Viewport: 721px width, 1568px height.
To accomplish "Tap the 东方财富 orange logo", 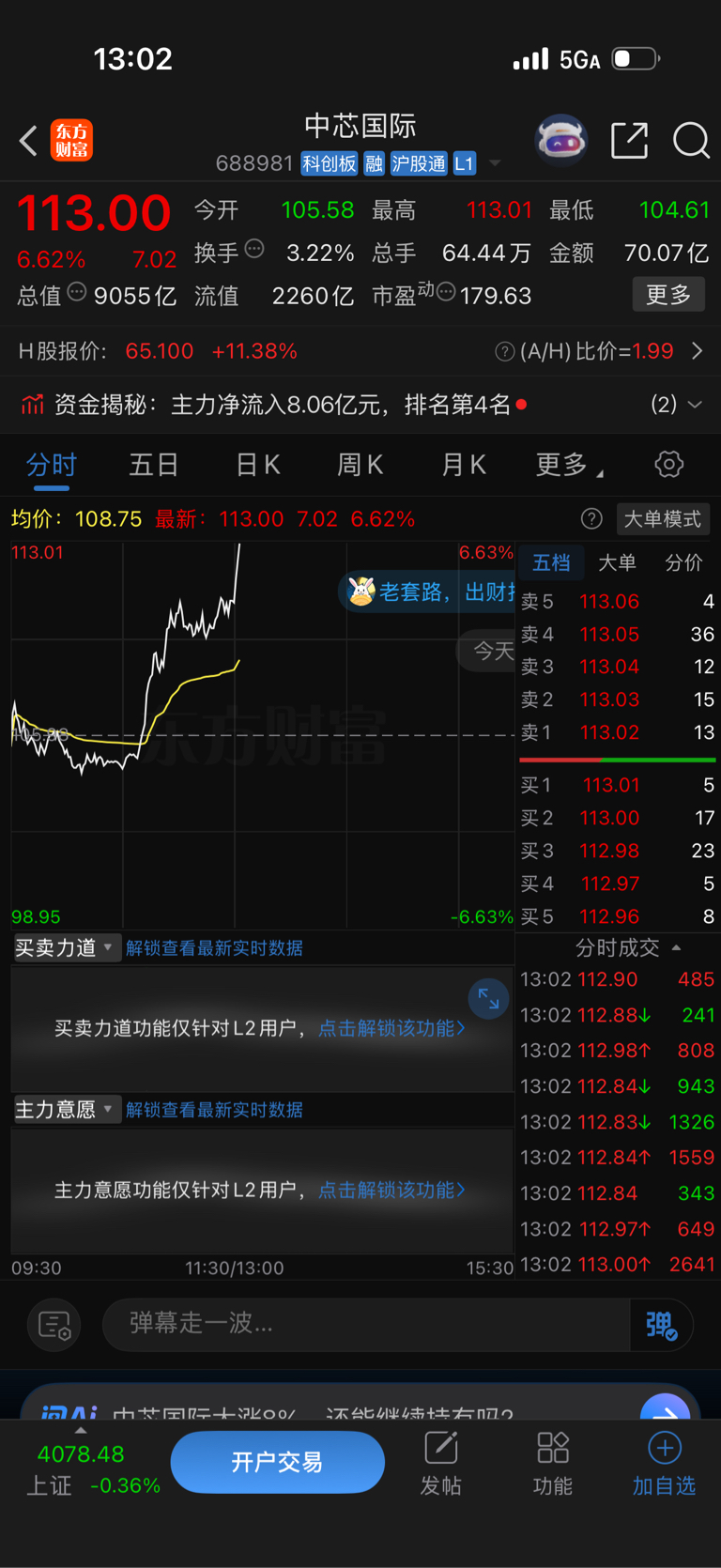I will (x=72, y=141).
